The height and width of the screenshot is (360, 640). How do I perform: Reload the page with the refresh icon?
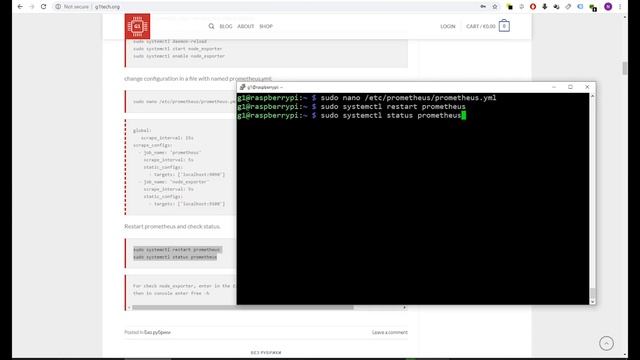(x=44, y=7)
